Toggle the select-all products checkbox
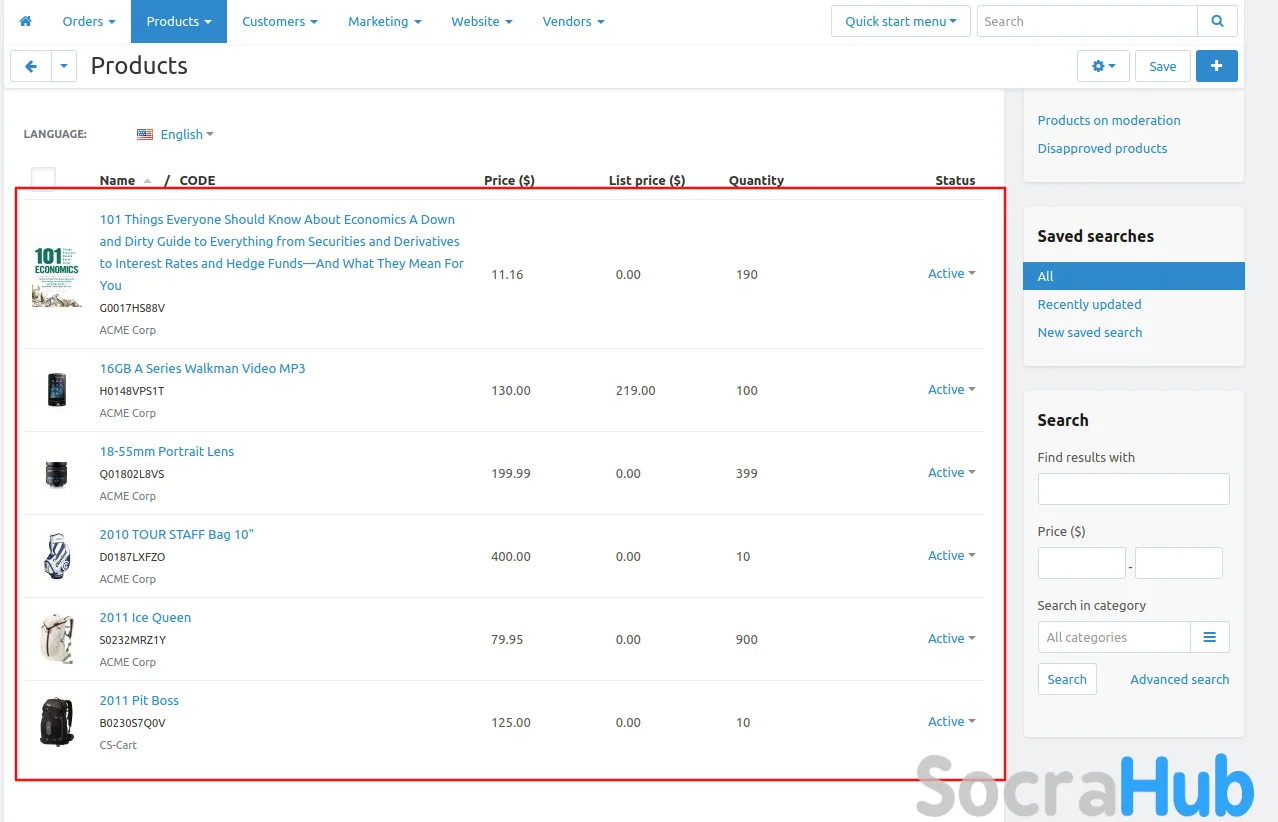Viewport: 1278px width, 822px height. click(43, 179)
